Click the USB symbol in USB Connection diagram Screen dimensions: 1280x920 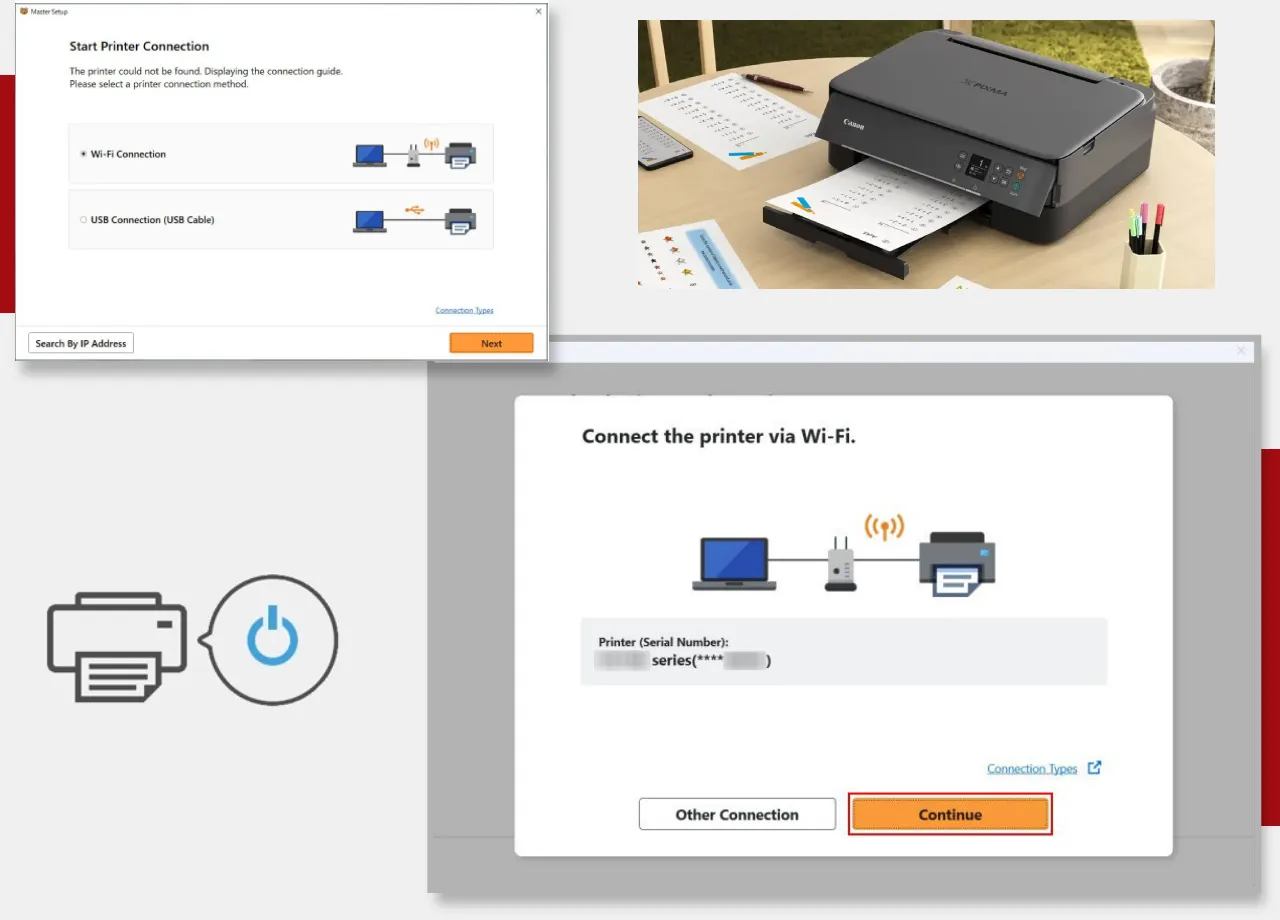415,209
